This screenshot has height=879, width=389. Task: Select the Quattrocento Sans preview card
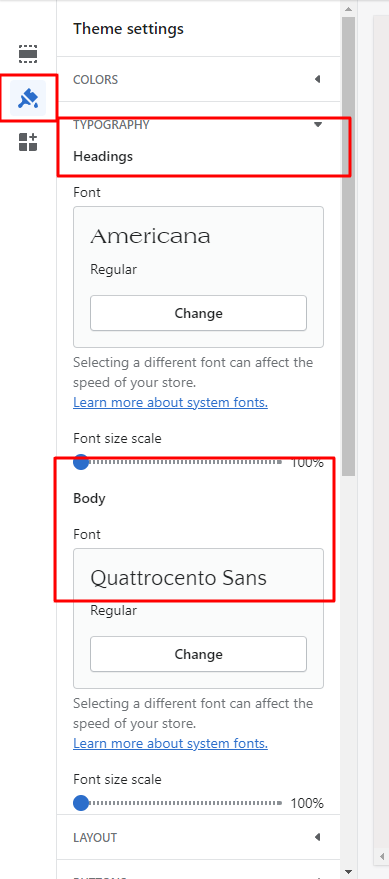point(198,618)
